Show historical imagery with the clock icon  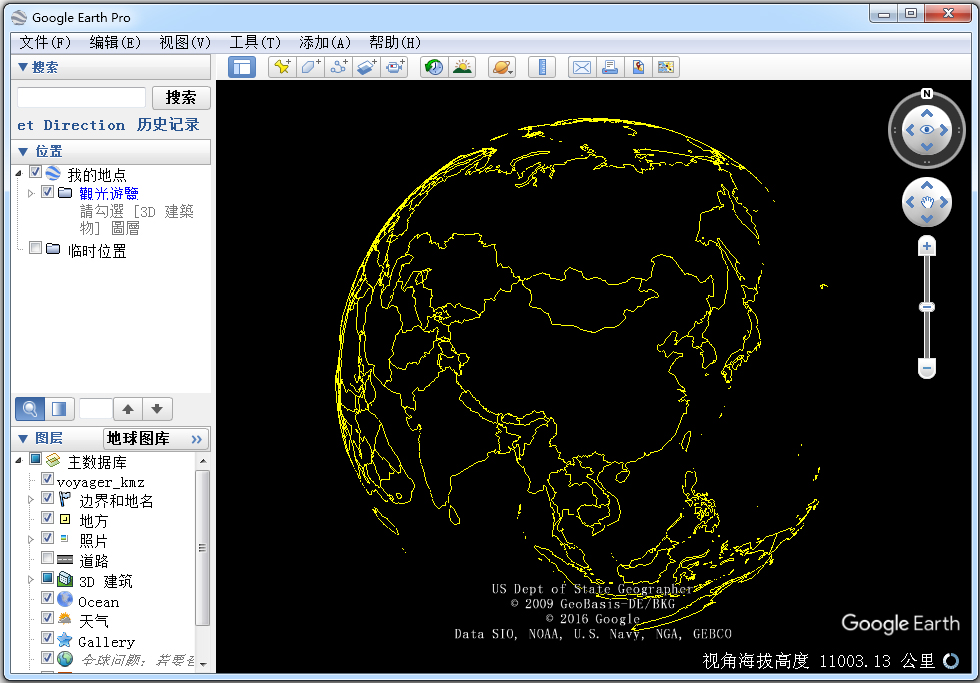pyautogui.click(x=432, y=67)
